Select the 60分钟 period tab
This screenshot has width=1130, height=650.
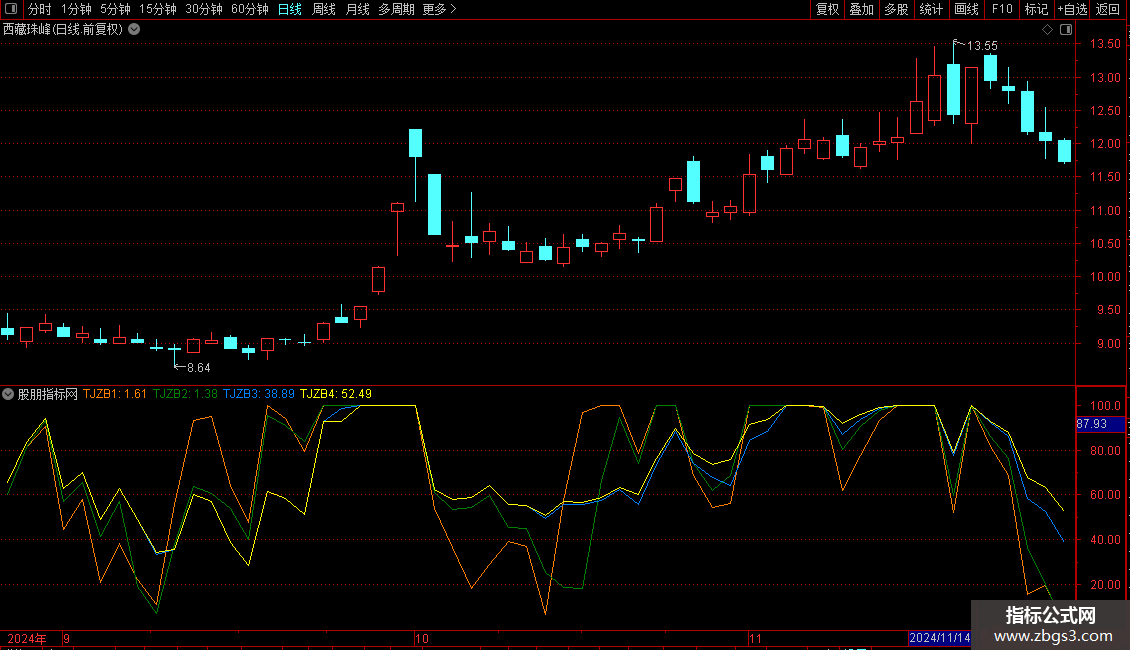(250, 9)
